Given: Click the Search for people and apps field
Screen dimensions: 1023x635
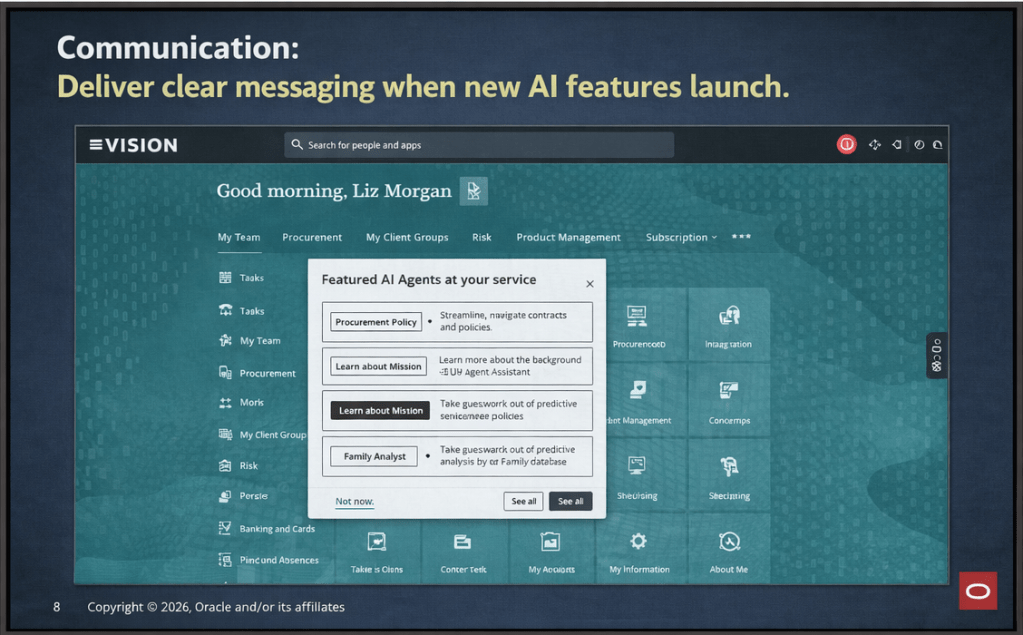Looking at the screenshot, I should tap(479, 145).
